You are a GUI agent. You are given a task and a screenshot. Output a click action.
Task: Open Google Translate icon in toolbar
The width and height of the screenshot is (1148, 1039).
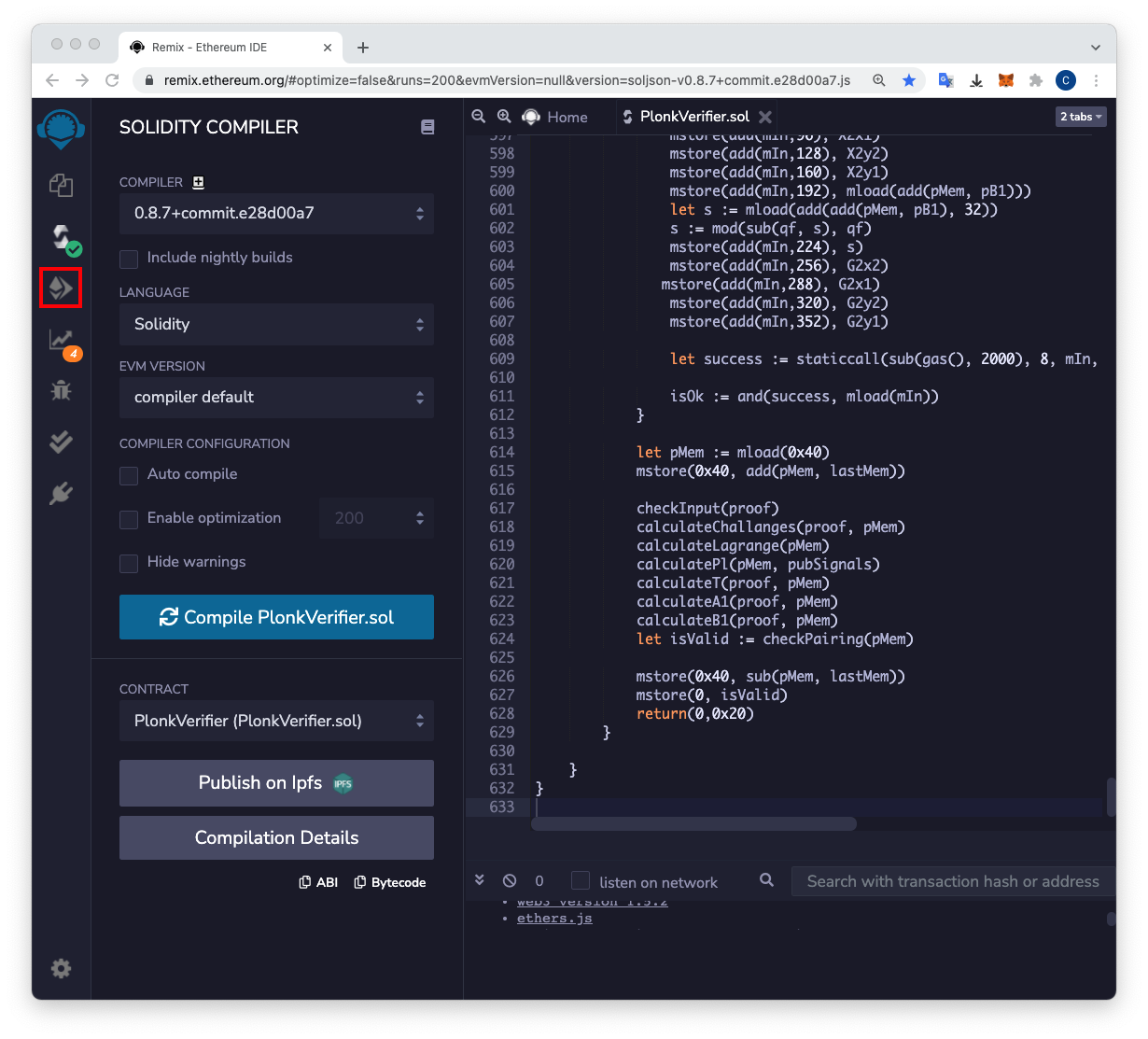pos(945,80)
